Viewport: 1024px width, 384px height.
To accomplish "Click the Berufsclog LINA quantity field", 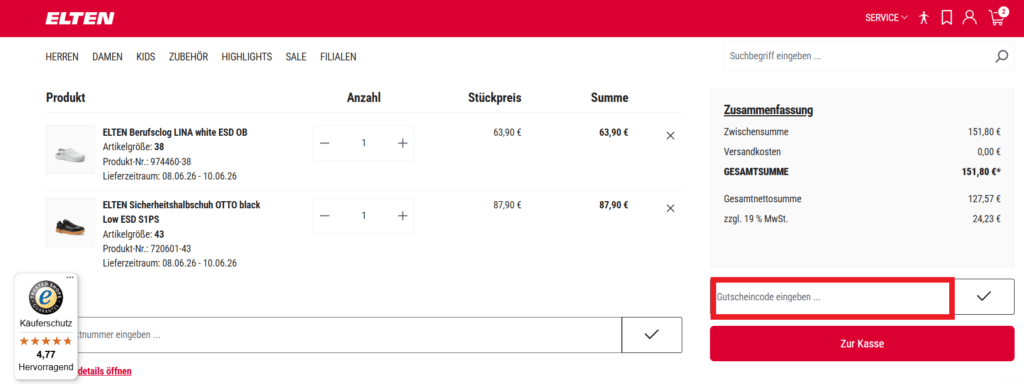I will tap(364, 143).
